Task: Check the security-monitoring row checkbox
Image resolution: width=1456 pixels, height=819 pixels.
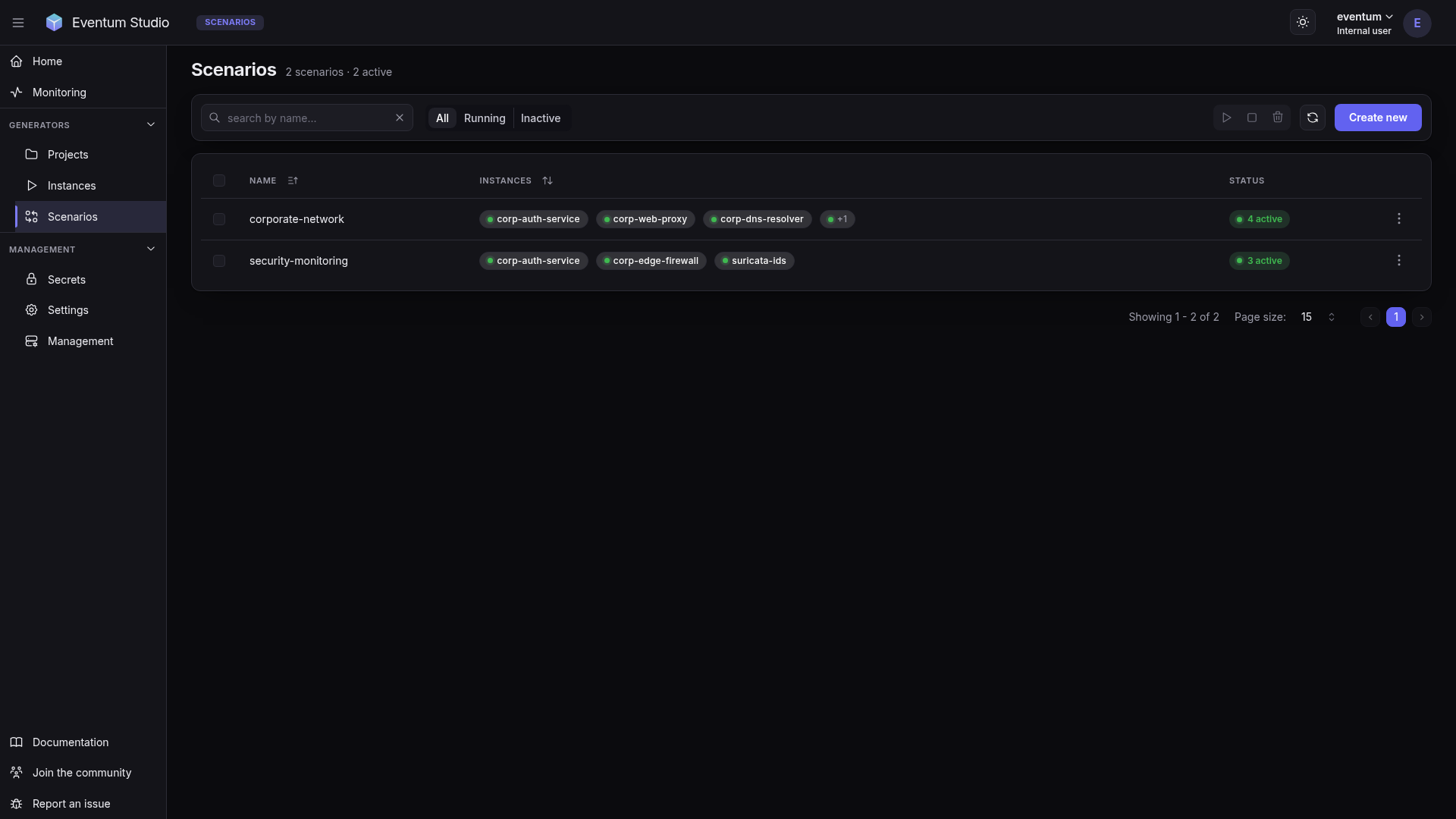Action: point(219,261)
